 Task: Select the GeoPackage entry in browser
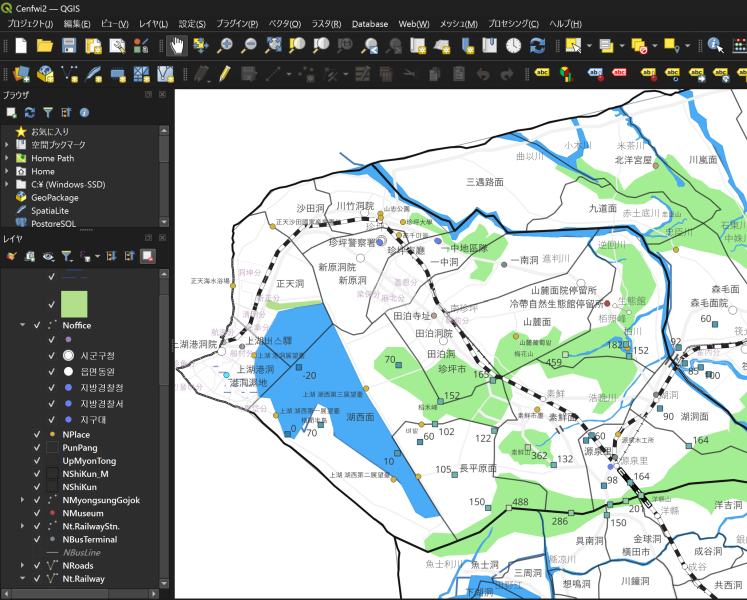click(55, 197)
